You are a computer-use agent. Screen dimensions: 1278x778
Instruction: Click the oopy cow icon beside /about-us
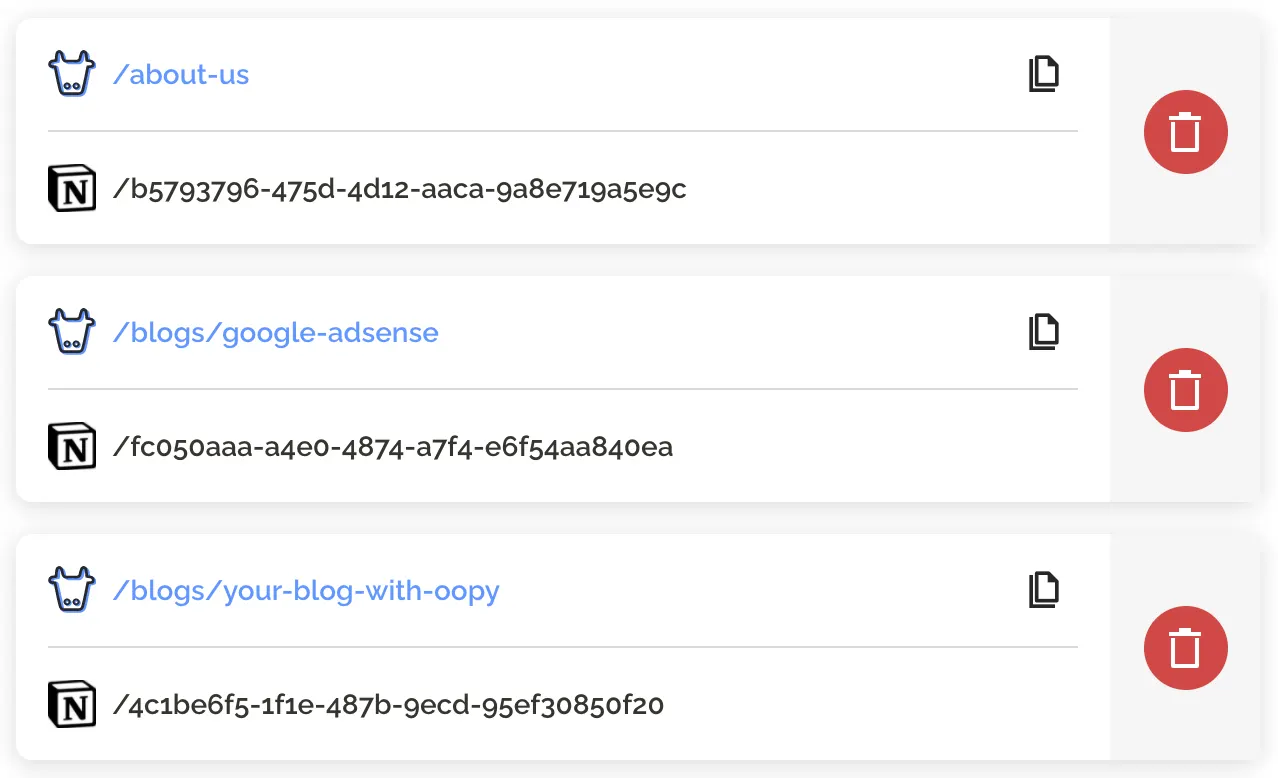pyautogui.click(x=71, y=74)
